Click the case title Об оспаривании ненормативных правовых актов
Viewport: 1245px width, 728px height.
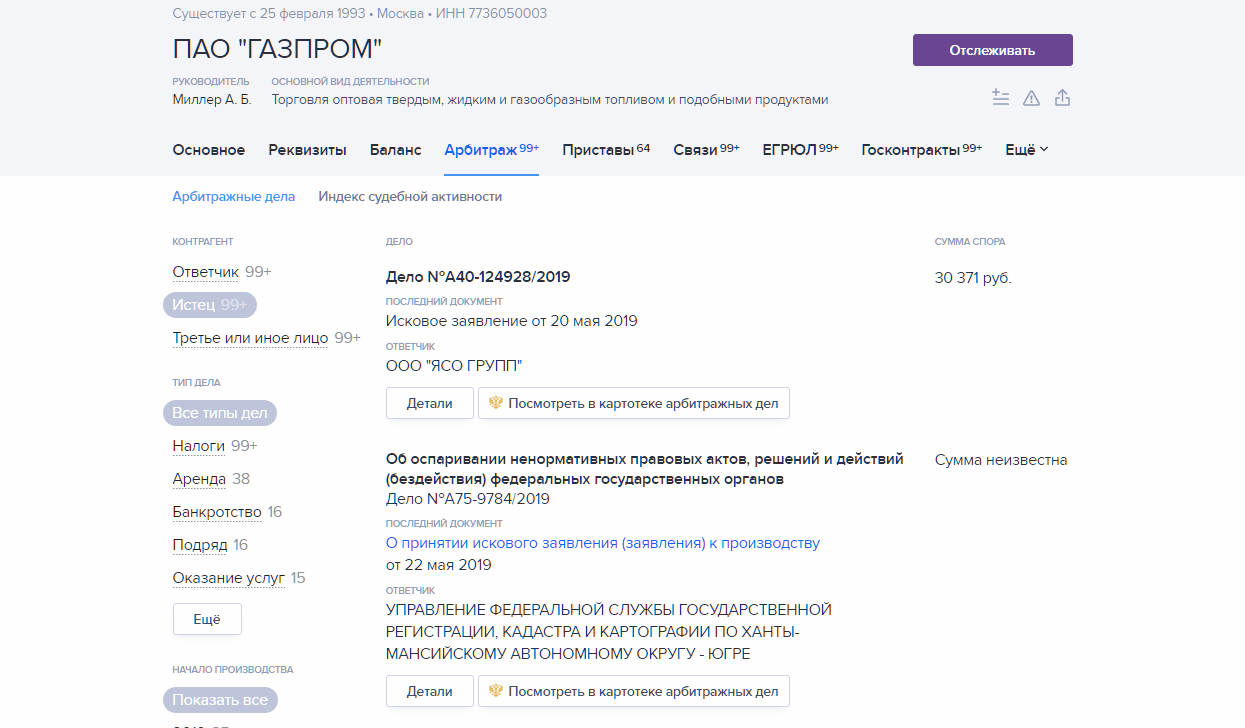click(645, 469)
